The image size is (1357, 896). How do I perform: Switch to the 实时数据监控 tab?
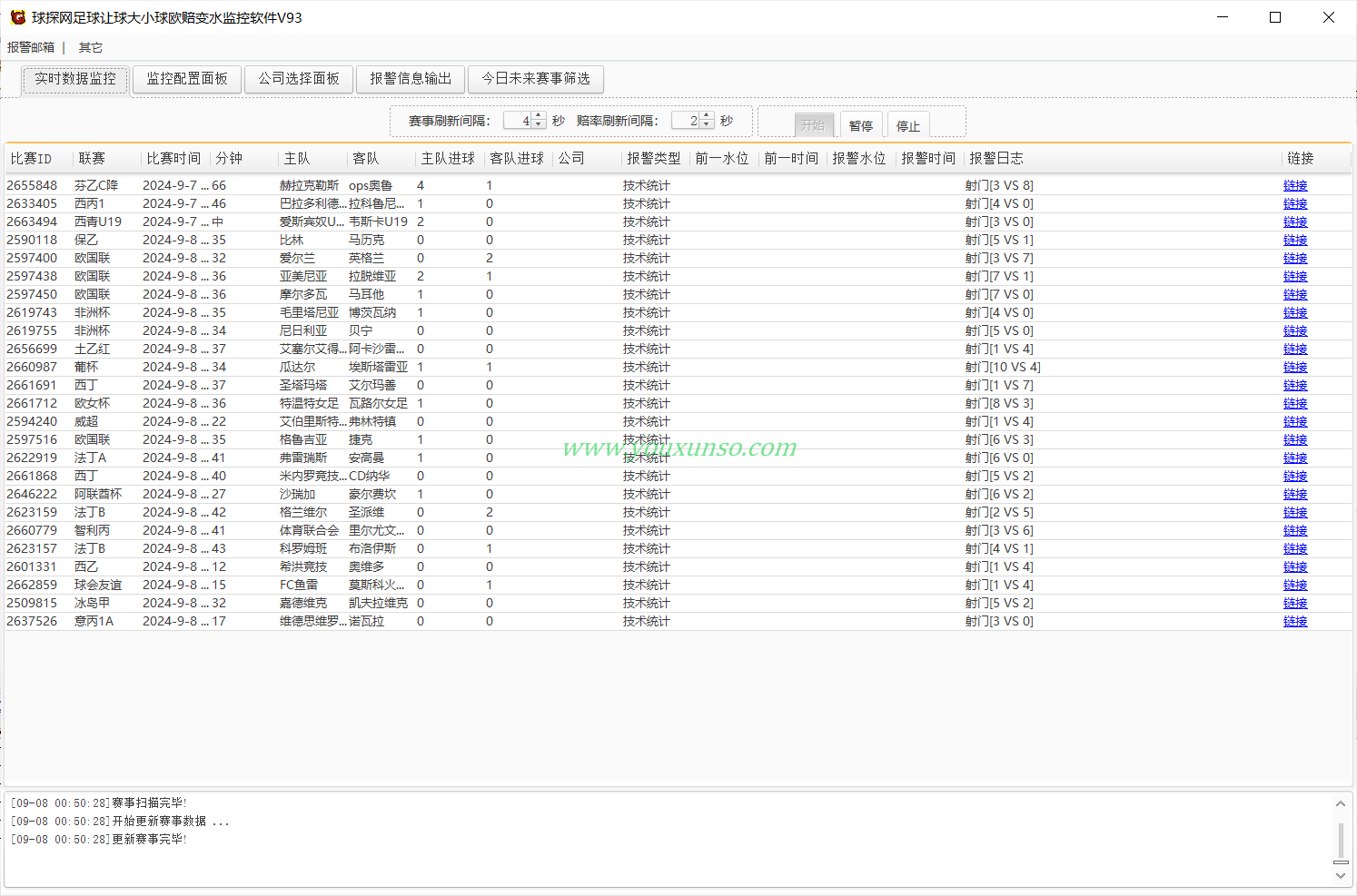tap(75, 79)
